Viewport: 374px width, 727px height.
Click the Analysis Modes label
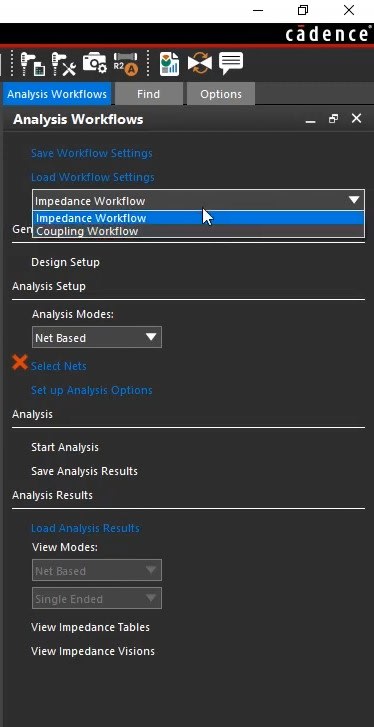pyautogui.click(x=73, y=314)
